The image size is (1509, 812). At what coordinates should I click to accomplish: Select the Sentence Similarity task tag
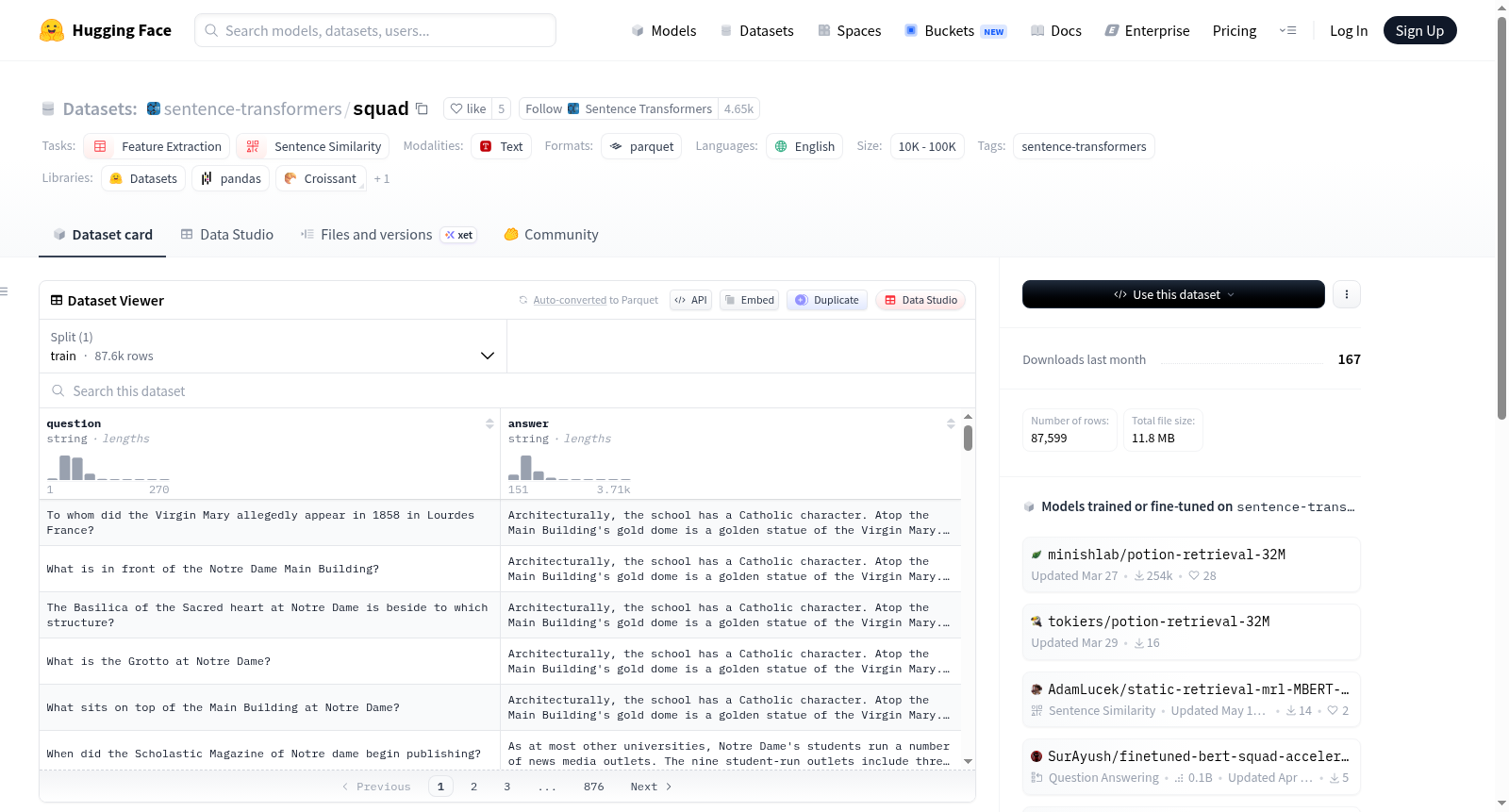pyautogui.click(x=313, y=146)
